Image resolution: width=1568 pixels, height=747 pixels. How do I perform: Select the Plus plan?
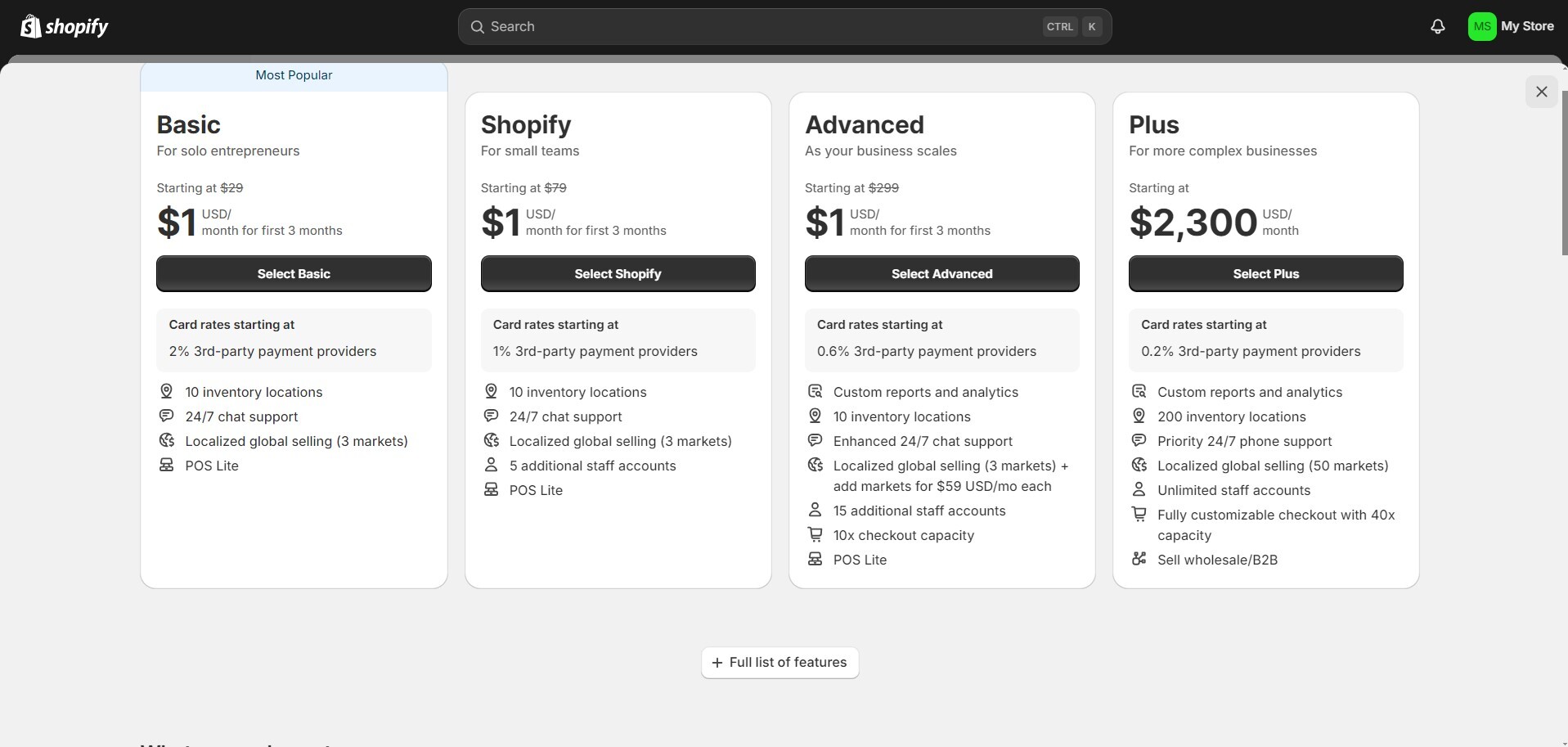tap(1265, 274)
